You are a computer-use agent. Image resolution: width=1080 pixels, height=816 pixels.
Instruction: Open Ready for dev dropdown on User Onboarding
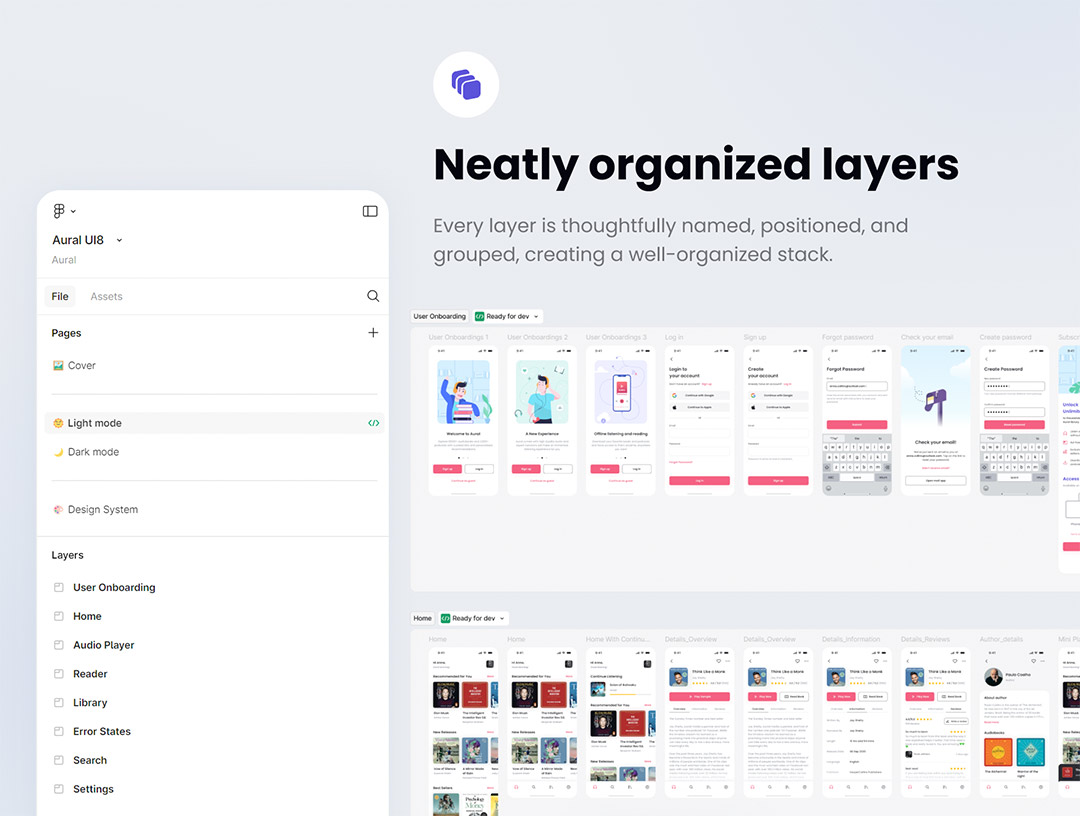[508, 316]
